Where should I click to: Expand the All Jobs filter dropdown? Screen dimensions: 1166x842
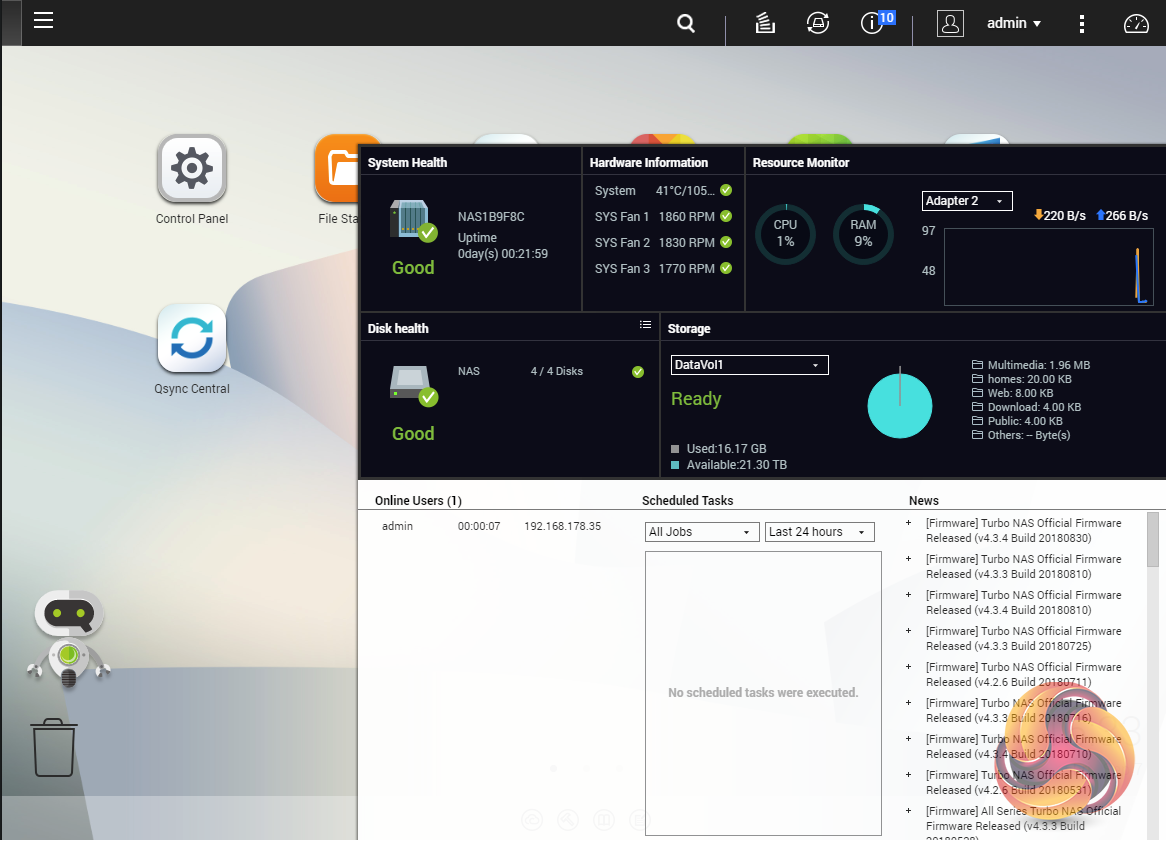coord(702,532)
